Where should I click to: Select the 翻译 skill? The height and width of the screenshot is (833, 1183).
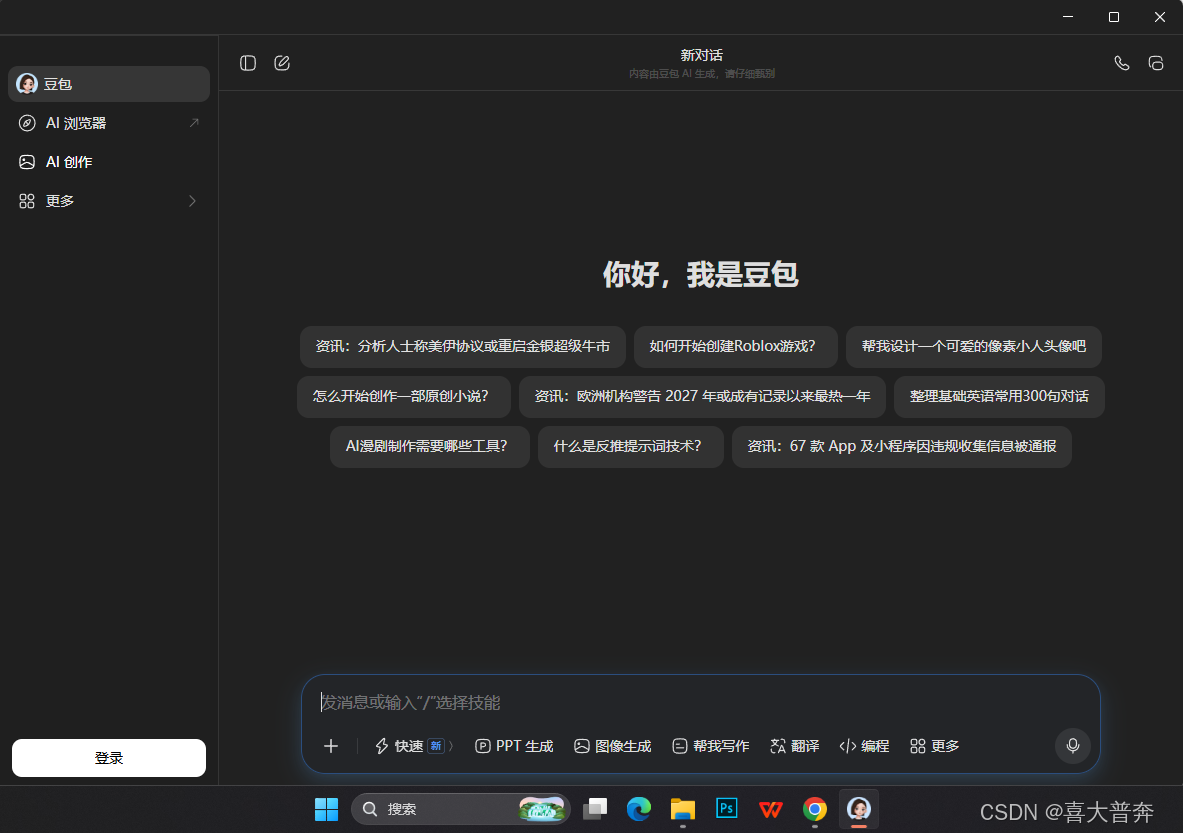pos(794,746)
